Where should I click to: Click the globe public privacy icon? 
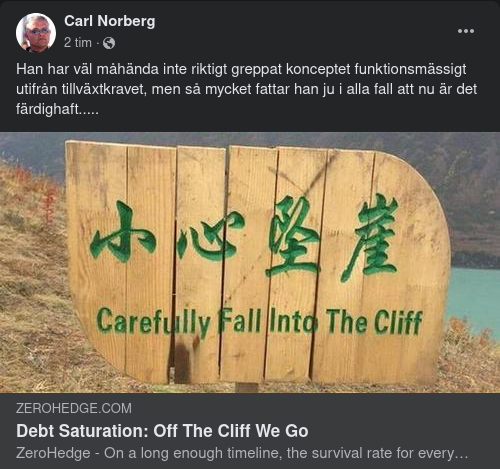[x=109, y=43]
